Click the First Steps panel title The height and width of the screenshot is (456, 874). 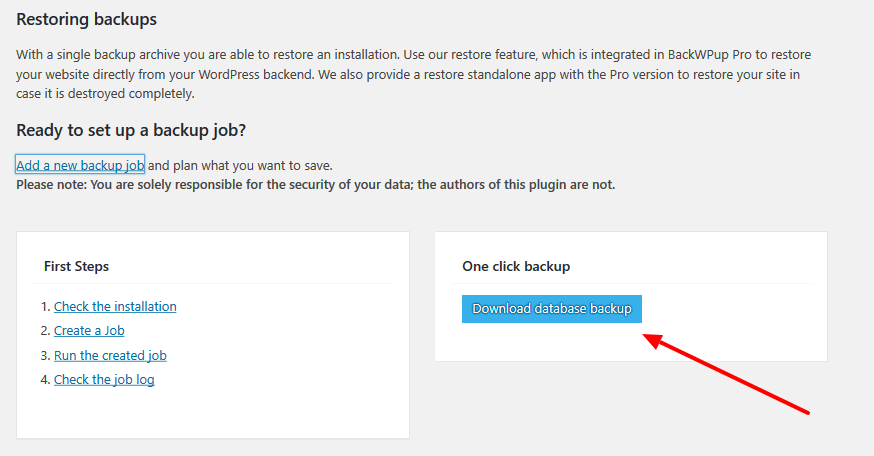77,267
